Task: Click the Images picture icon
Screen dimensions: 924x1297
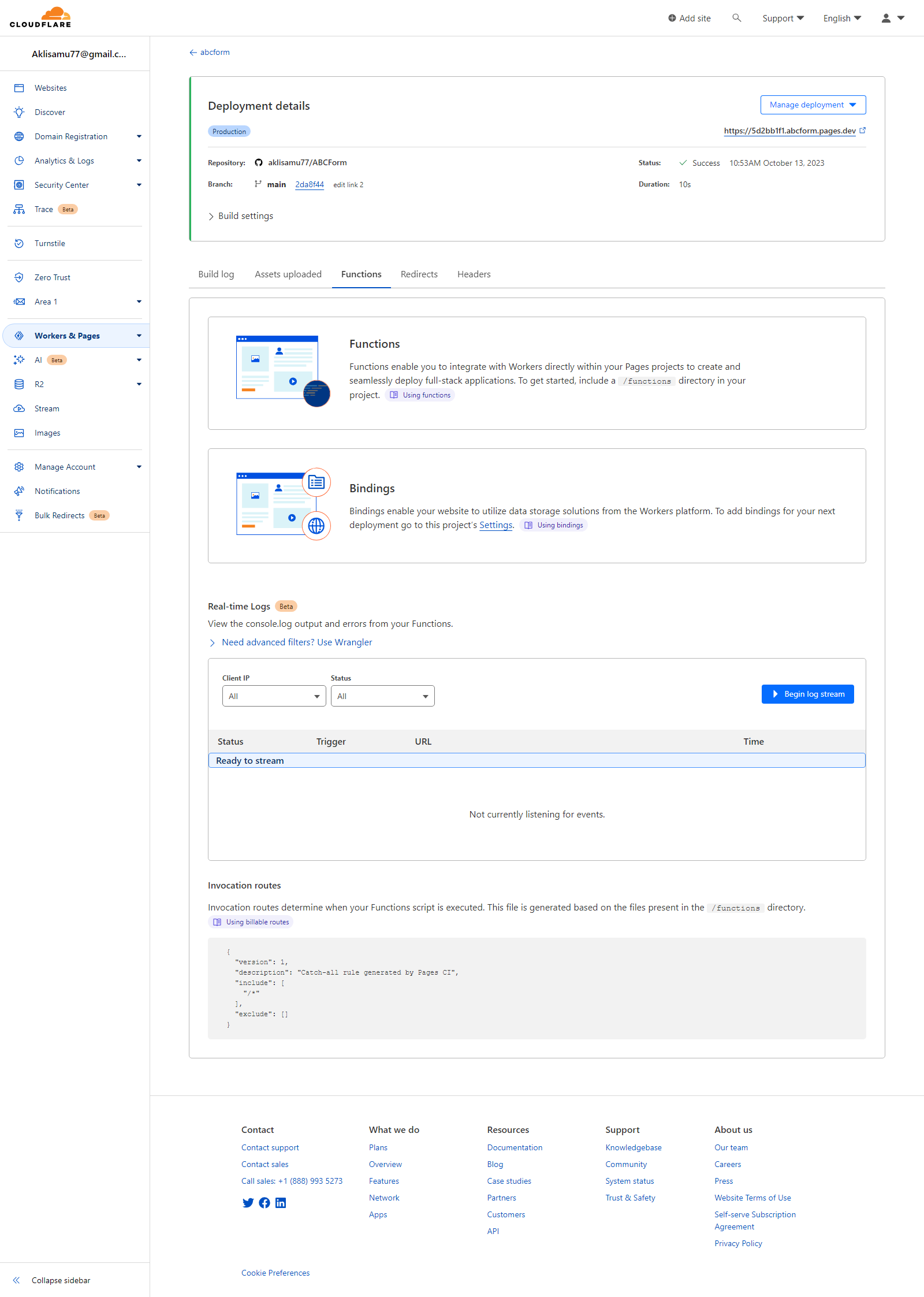Action: point(19,433)
